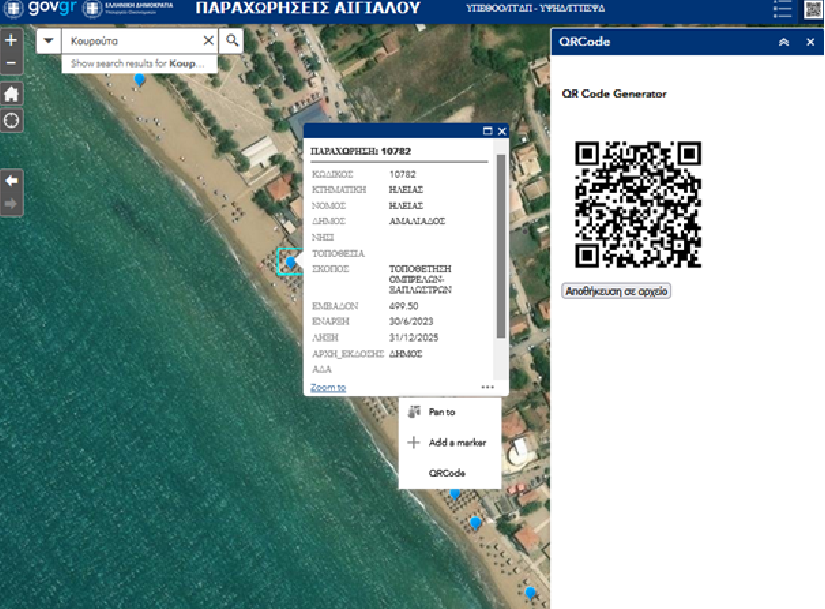Click the ΕΝΑΡΞΗ date 30/6/2023
Screen dimensions: 825x609
click(x=411, y=321)
